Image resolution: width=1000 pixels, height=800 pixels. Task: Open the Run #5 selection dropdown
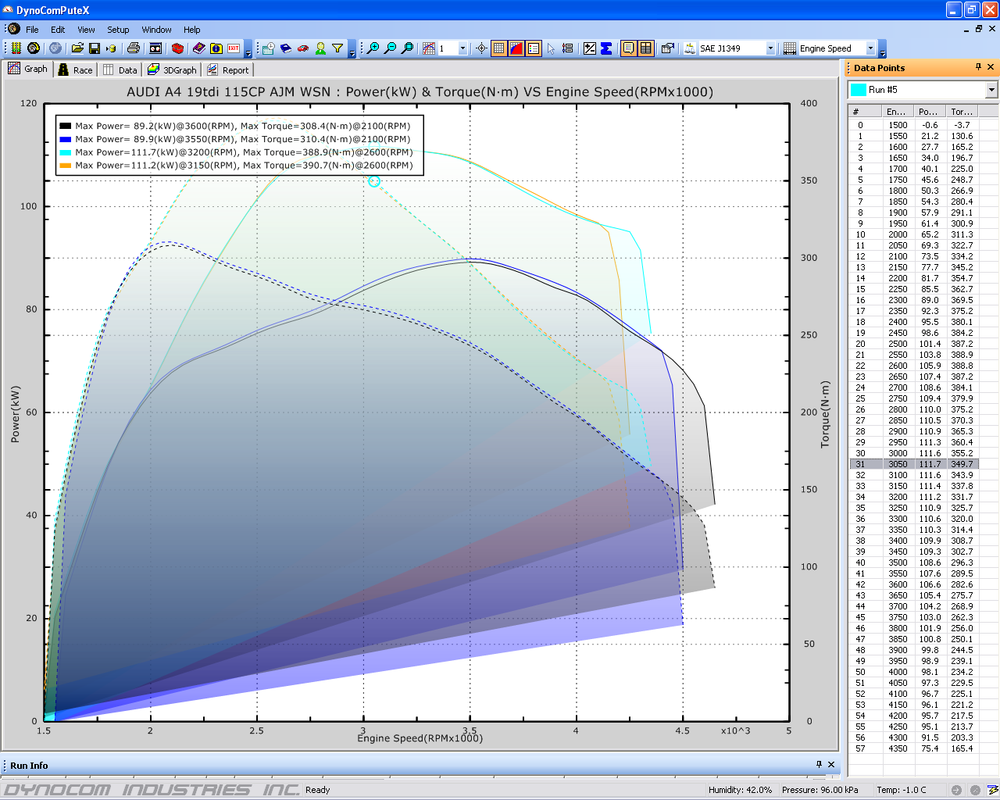(991, 90)
